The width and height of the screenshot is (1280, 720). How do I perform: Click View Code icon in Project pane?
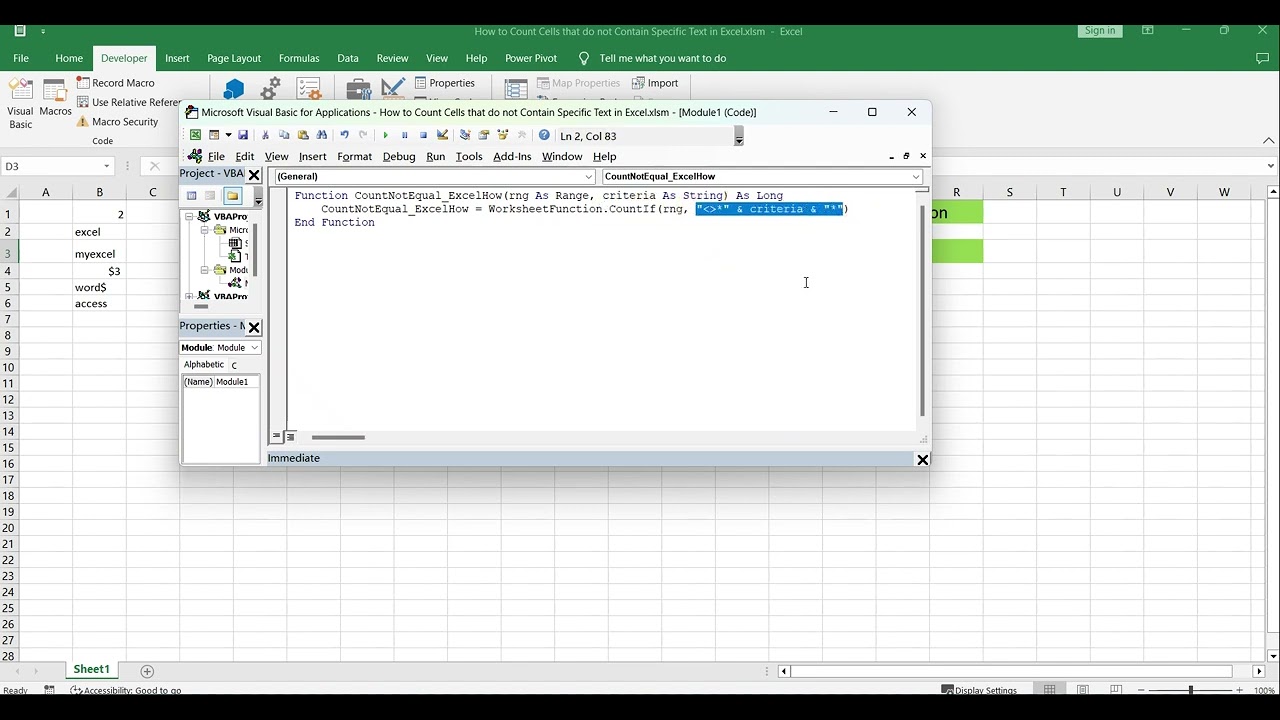[x=192, y=196]
